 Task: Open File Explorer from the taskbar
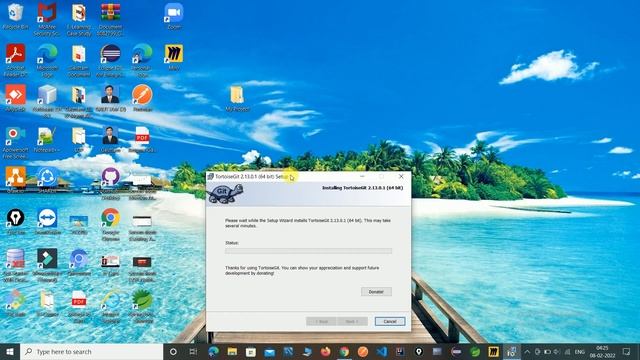tap(232, 351)
